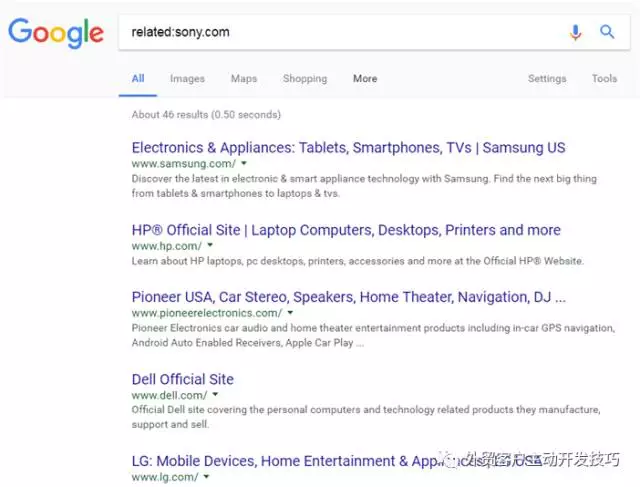The height and width of the screenshot is (487, 640).
Task: Click the About 46 results count text
Action: click(x=206, y=115)
